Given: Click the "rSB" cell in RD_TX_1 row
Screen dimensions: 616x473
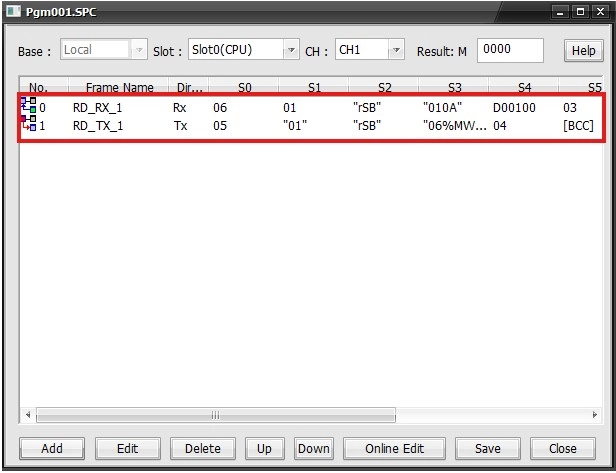Looking at the screenshot, I should [x=367, y=126].
